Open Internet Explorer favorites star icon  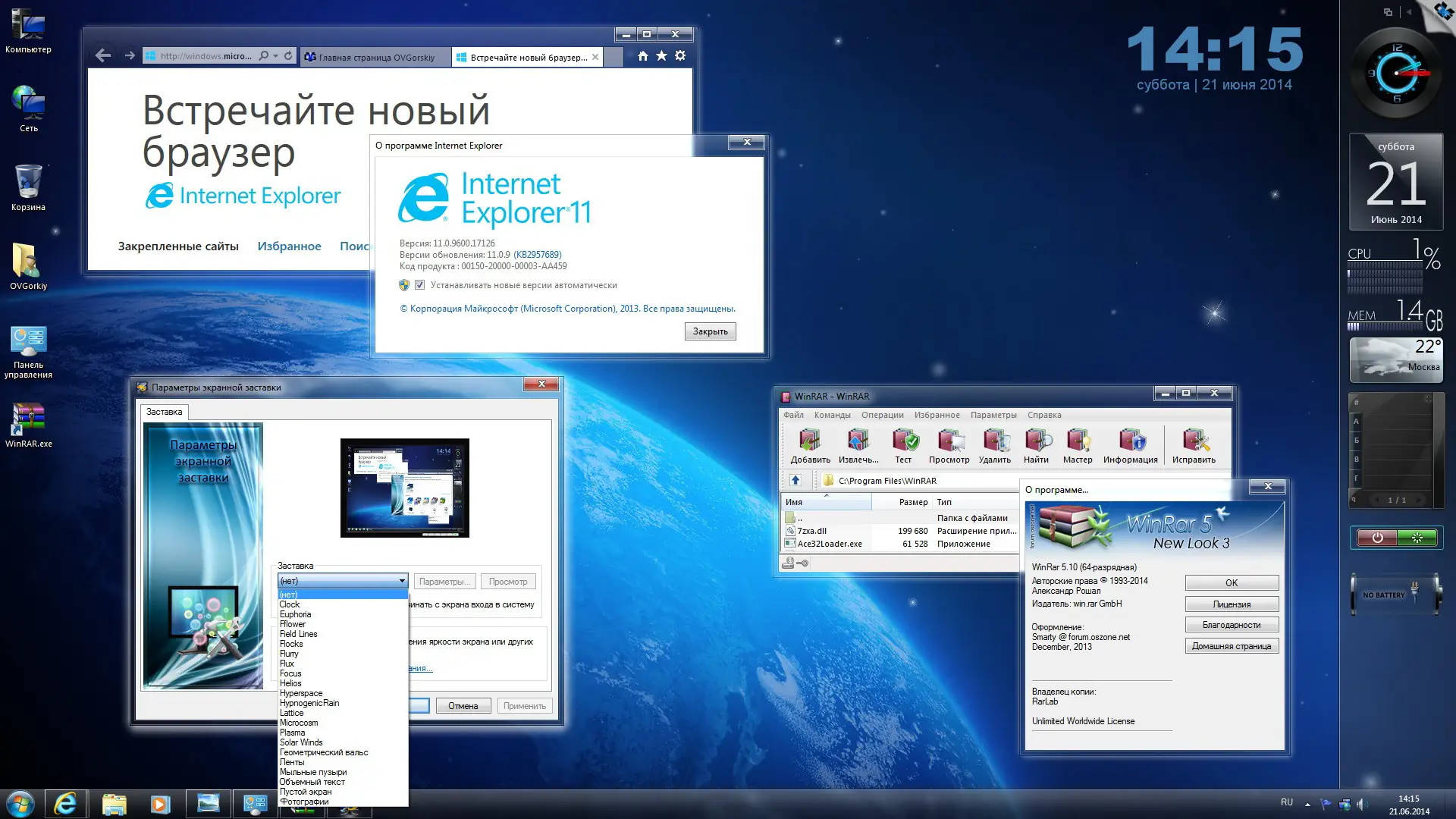point(661,55)
